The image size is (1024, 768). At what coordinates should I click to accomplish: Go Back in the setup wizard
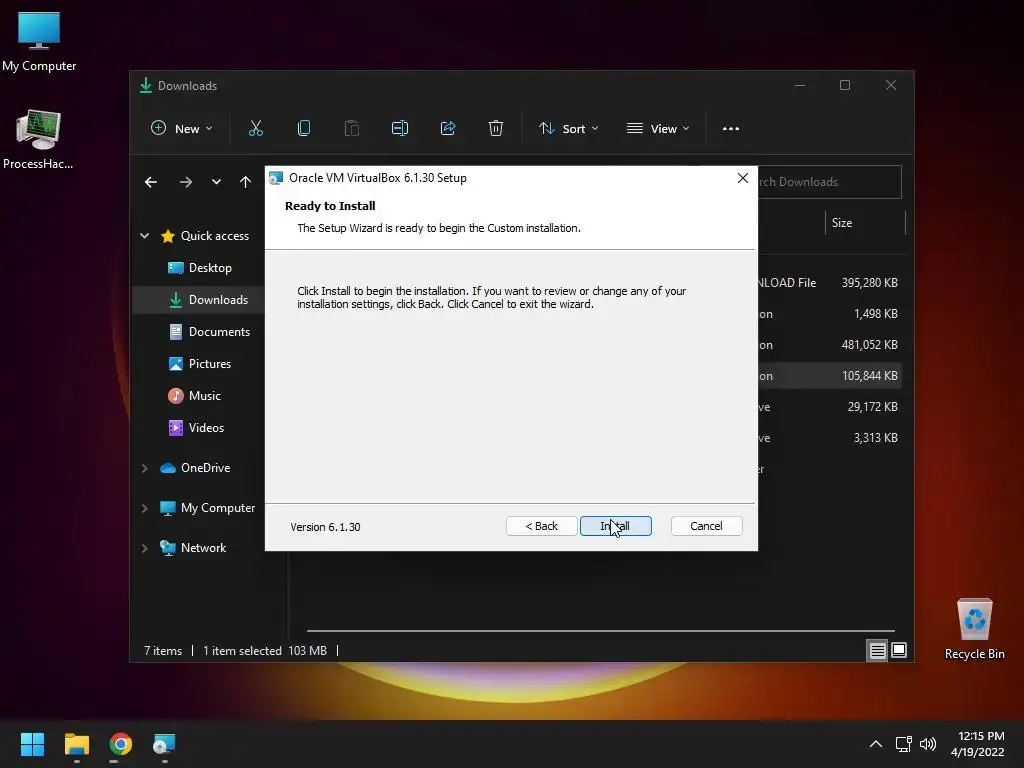pos(541,526)
